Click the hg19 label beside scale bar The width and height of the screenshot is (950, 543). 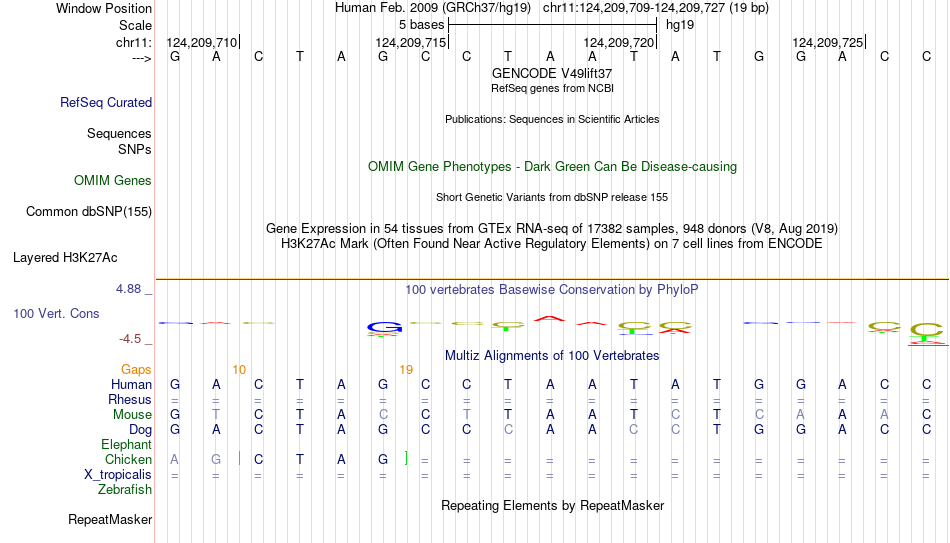click(680, 25)
